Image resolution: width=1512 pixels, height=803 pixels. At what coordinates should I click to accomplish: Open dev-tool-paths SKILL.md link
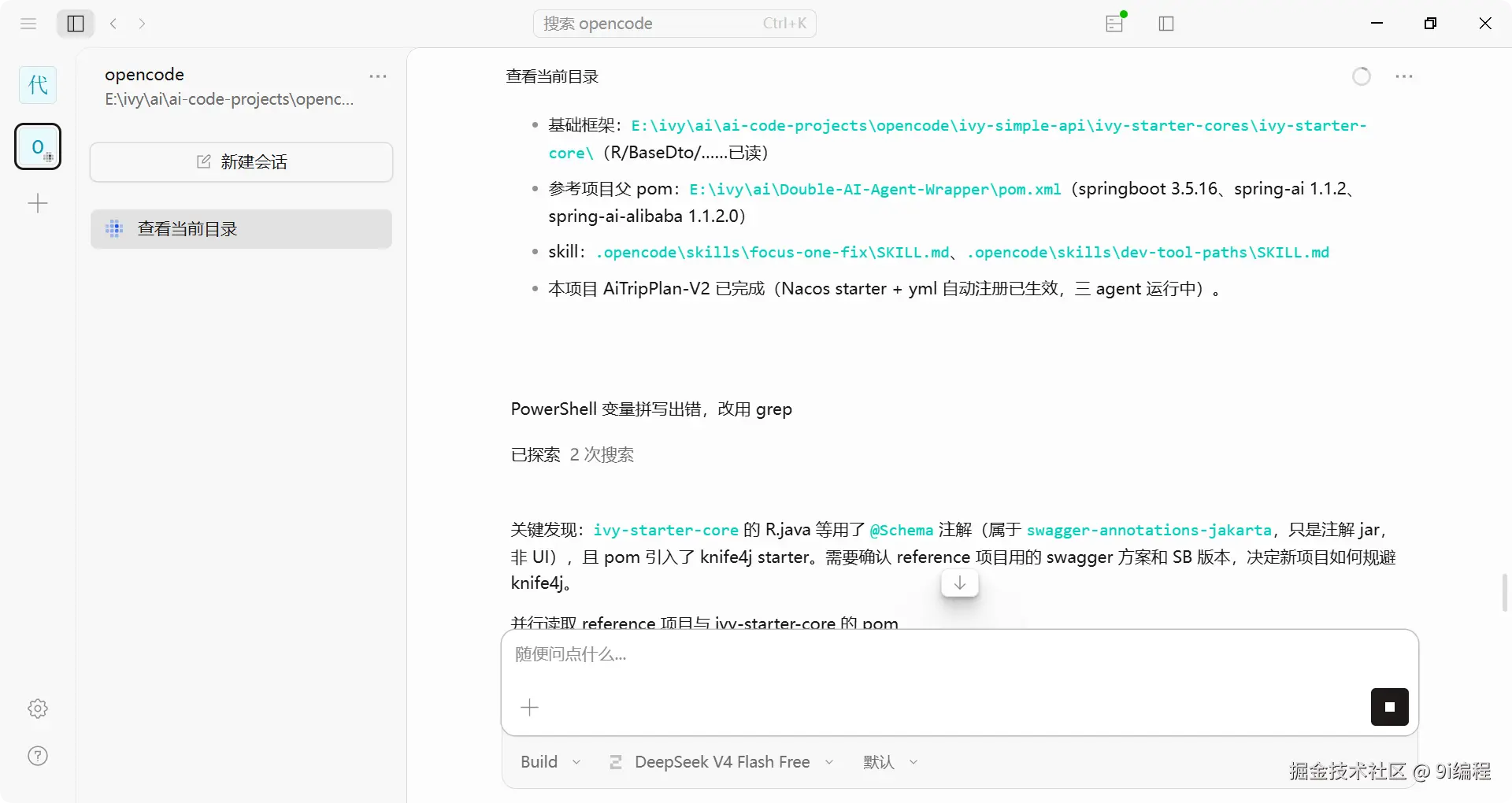pyautogui.click(x=1148, y=253)
